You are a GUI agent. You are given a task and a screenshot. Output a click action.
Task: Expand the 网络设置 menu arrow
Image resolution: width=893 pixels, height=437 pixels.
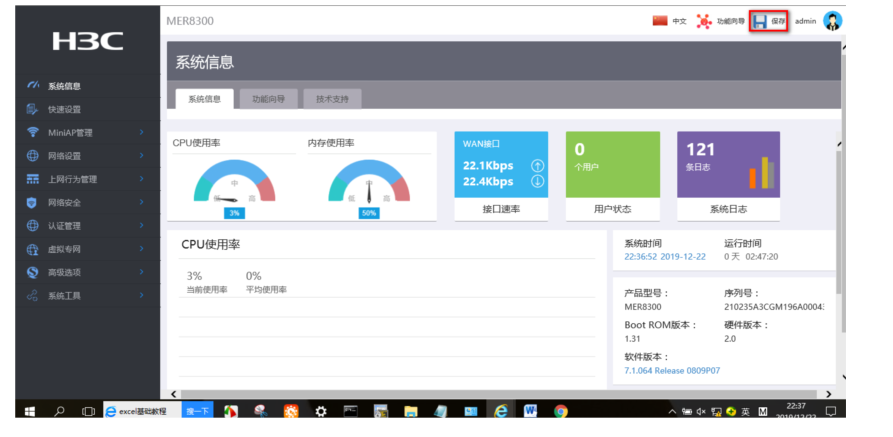pyautogui.click(x=141, y=156)
